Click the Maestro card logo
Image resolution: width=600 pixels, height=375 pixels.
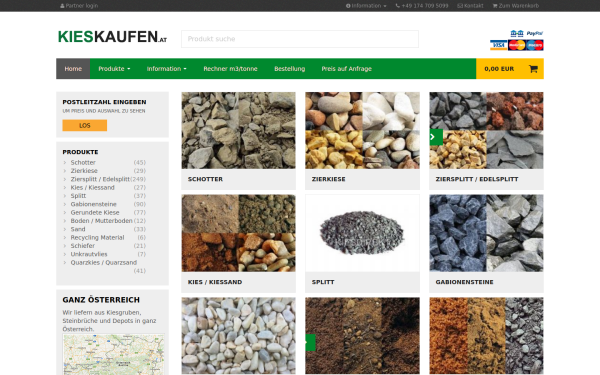pos(535,46)
